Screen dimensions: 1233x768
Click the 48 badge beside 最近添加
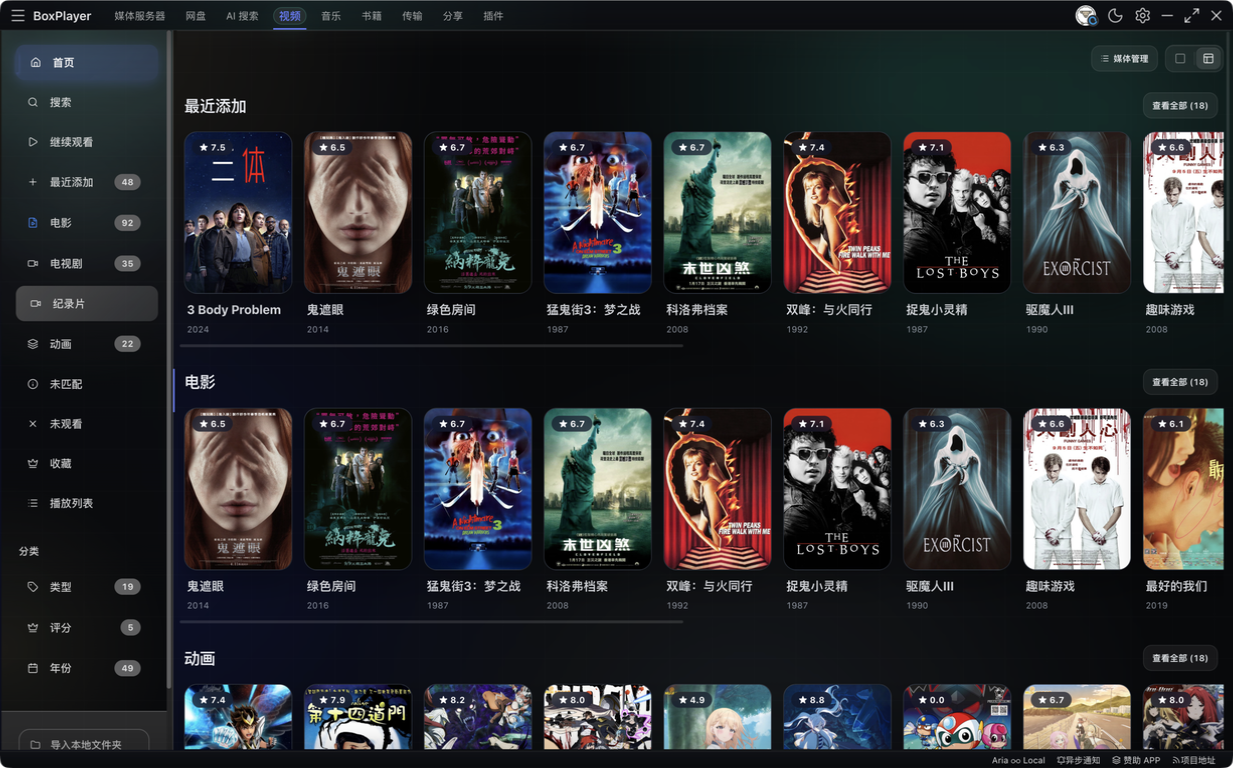[127, 182]
